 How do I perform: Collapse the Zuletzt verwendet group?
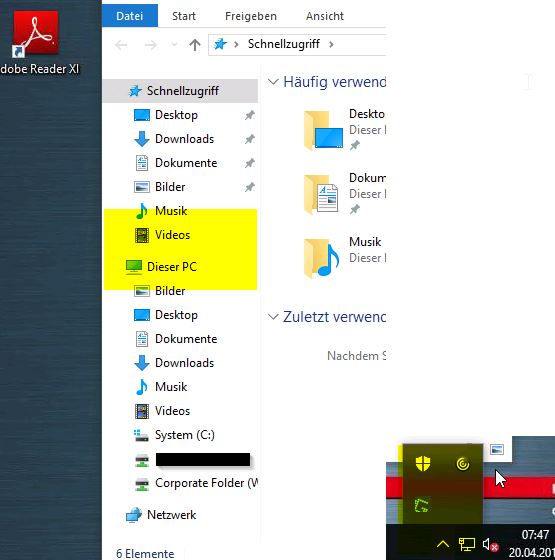273,316
